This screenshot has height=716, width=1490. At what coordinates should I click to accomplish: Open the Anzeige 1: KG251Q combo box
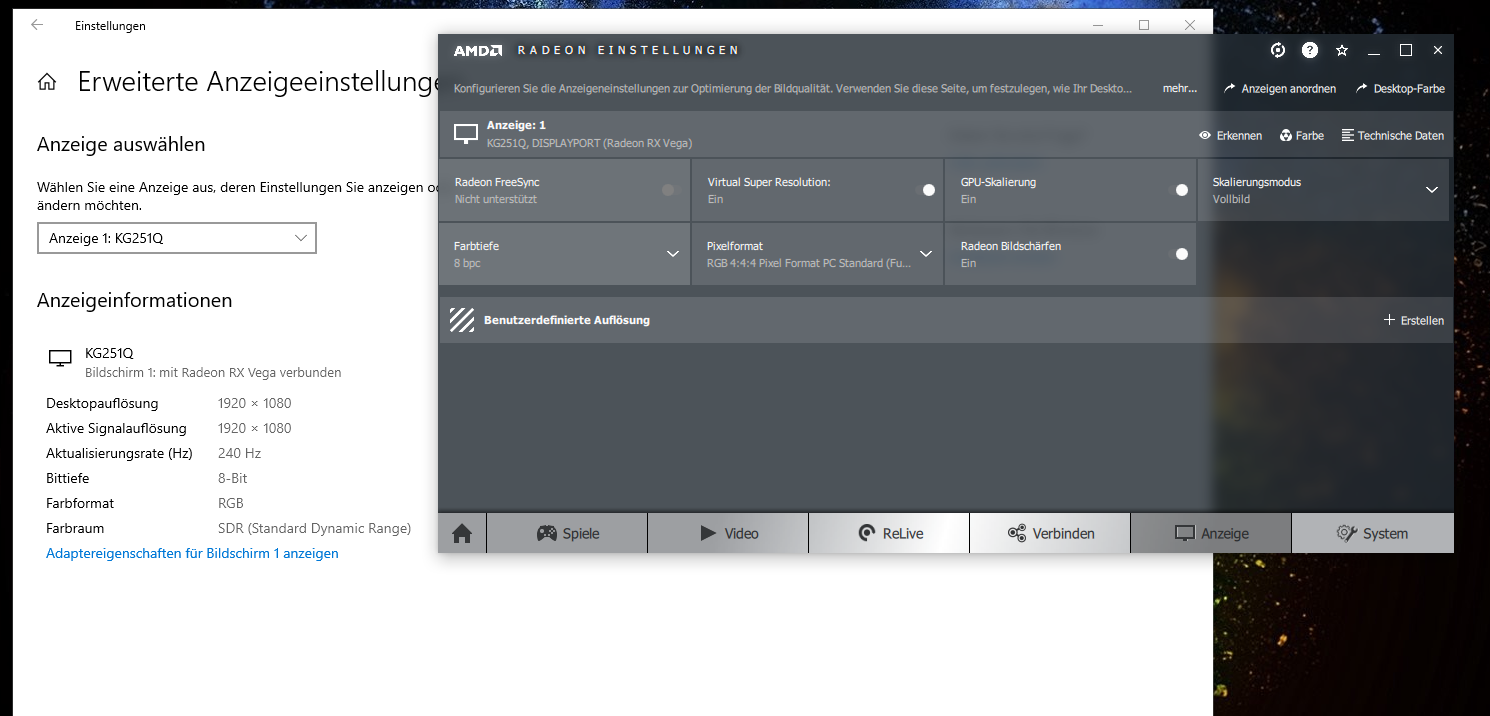tap(177, 238)
